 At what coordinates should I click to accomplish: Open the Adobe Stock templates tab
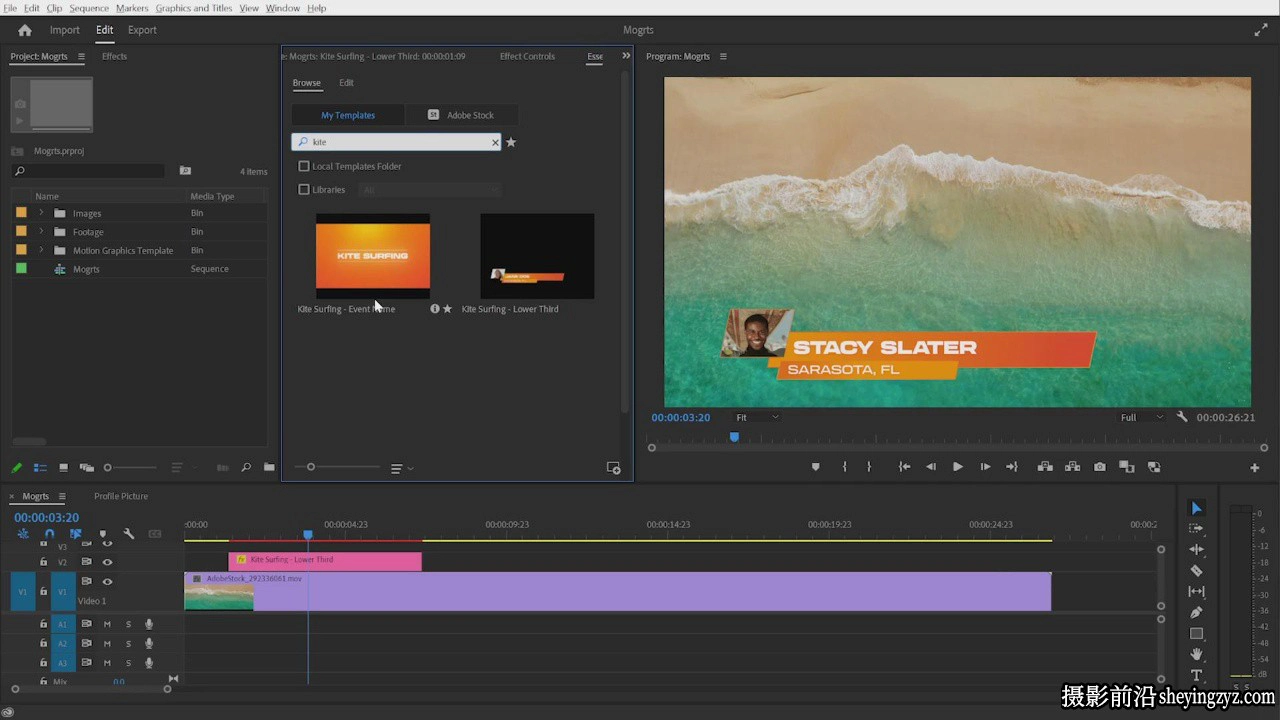(x=461, y=115)
